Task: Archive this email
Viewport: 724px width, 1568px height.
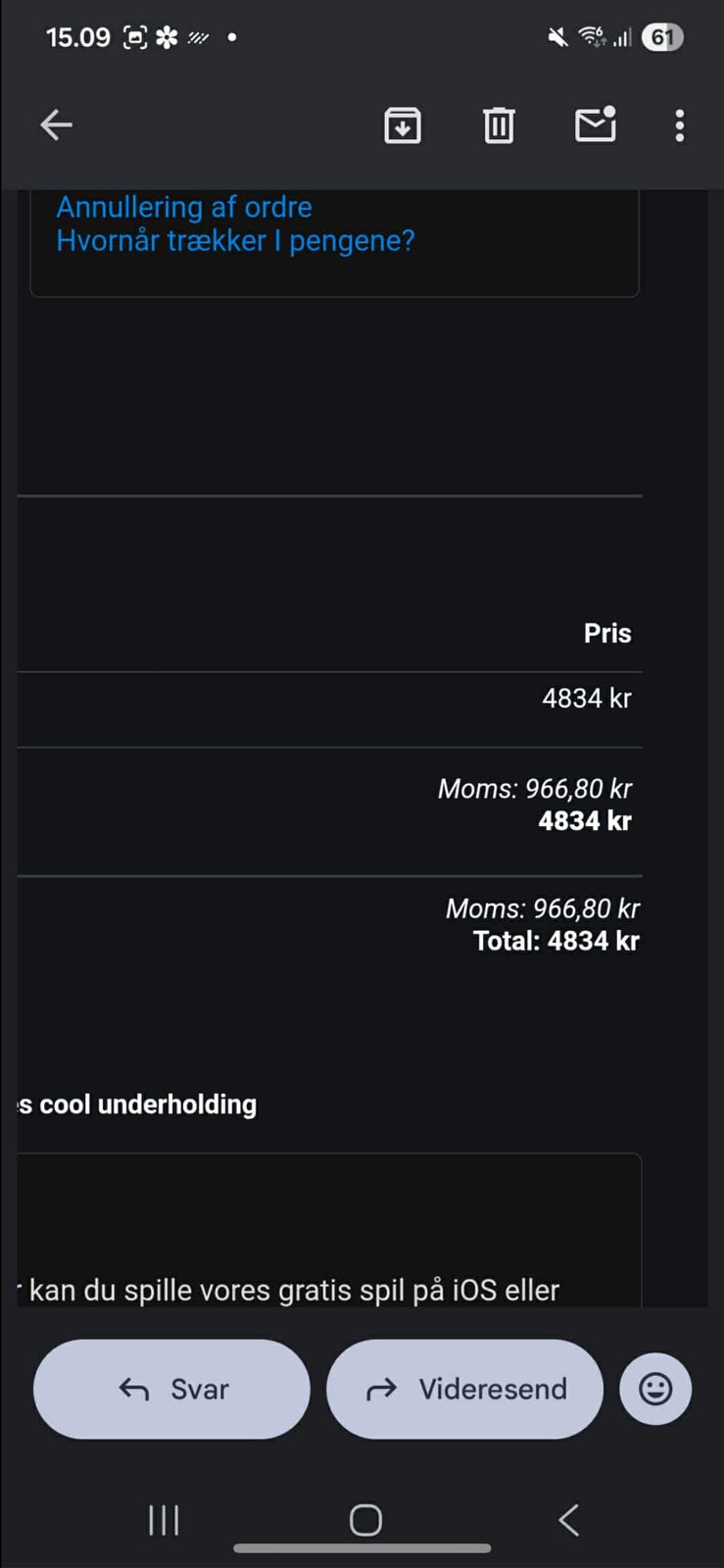Action: [x=403, y=125]
